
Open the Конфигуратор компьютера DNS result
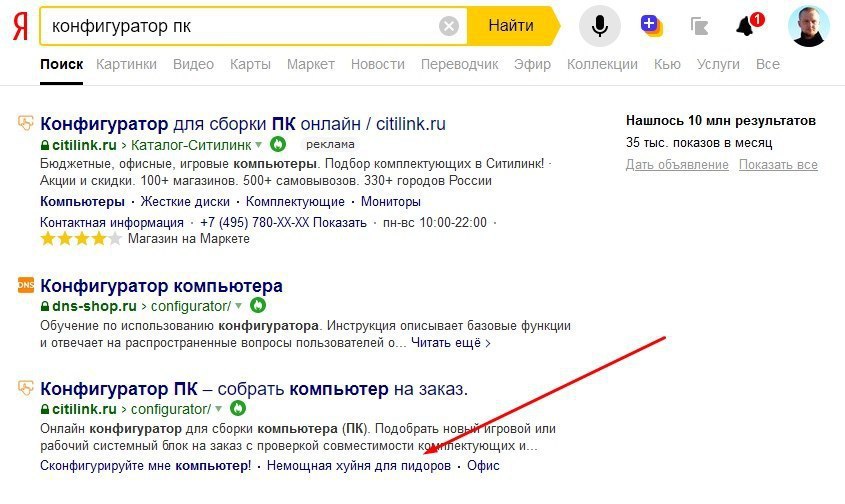161,285
